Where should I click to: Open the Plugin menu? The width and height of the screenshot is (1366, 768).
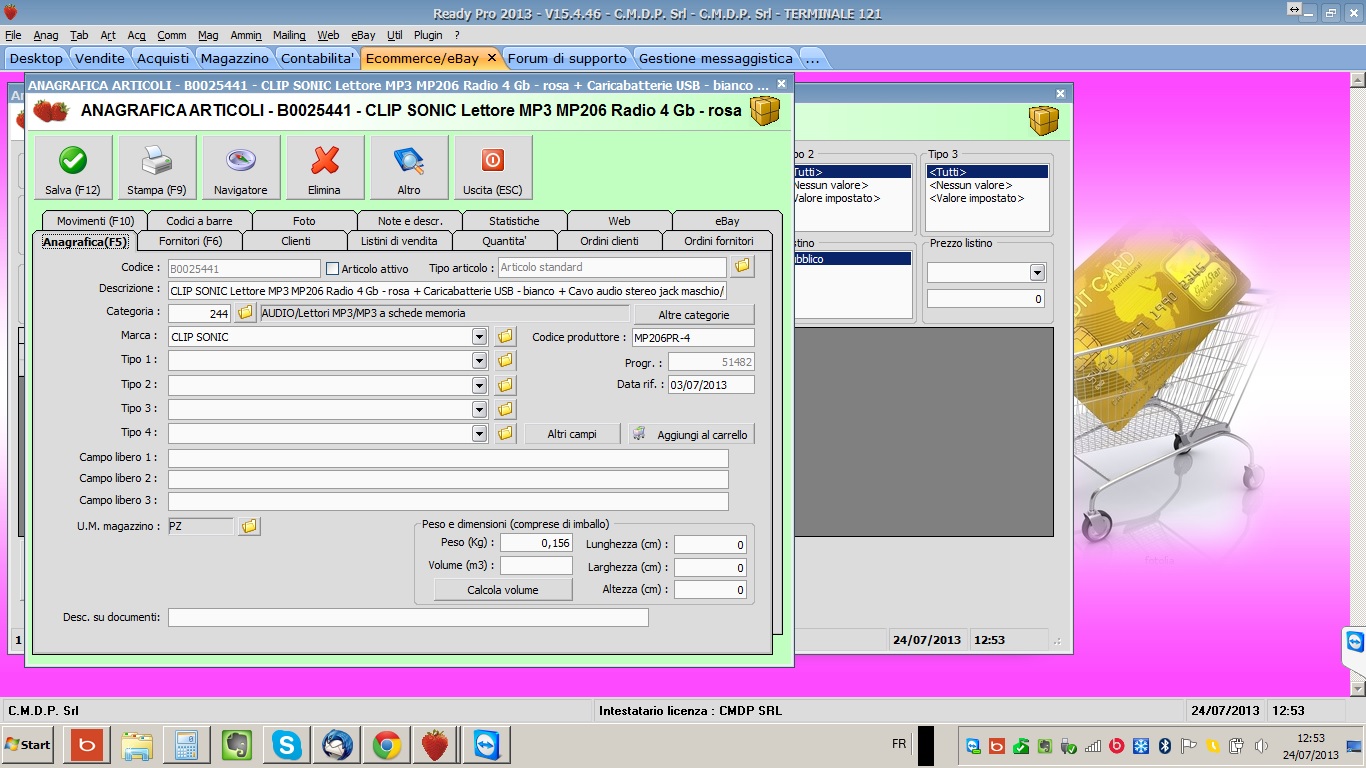[x=428, y=35]
